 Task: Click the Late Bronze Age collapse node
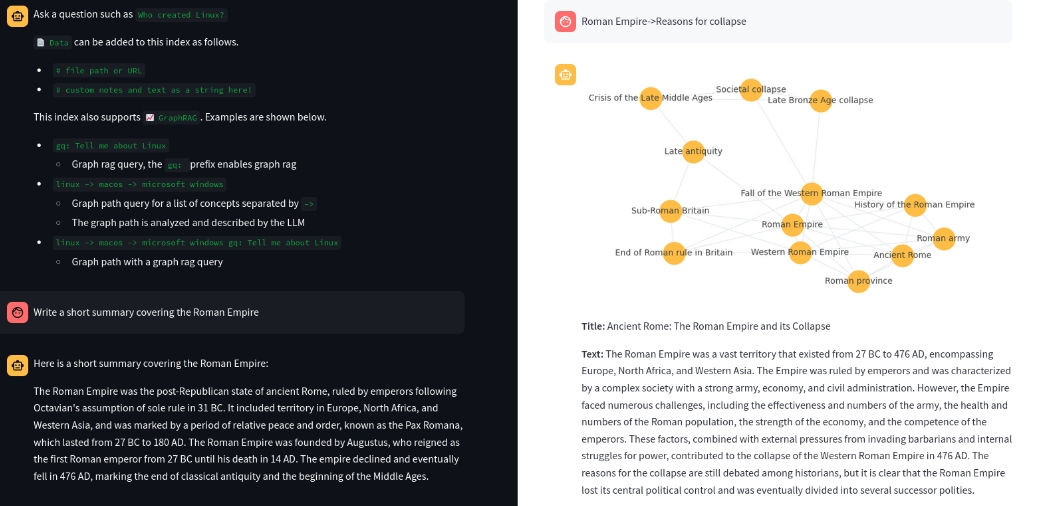pos(820,100)
